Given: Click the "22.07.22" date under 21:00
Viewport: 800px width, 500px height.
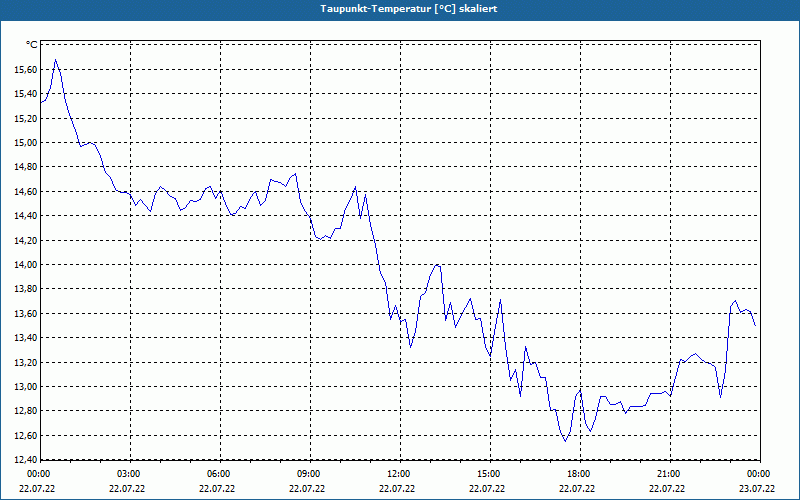Looking at the screenshot, I should [667, 489].
